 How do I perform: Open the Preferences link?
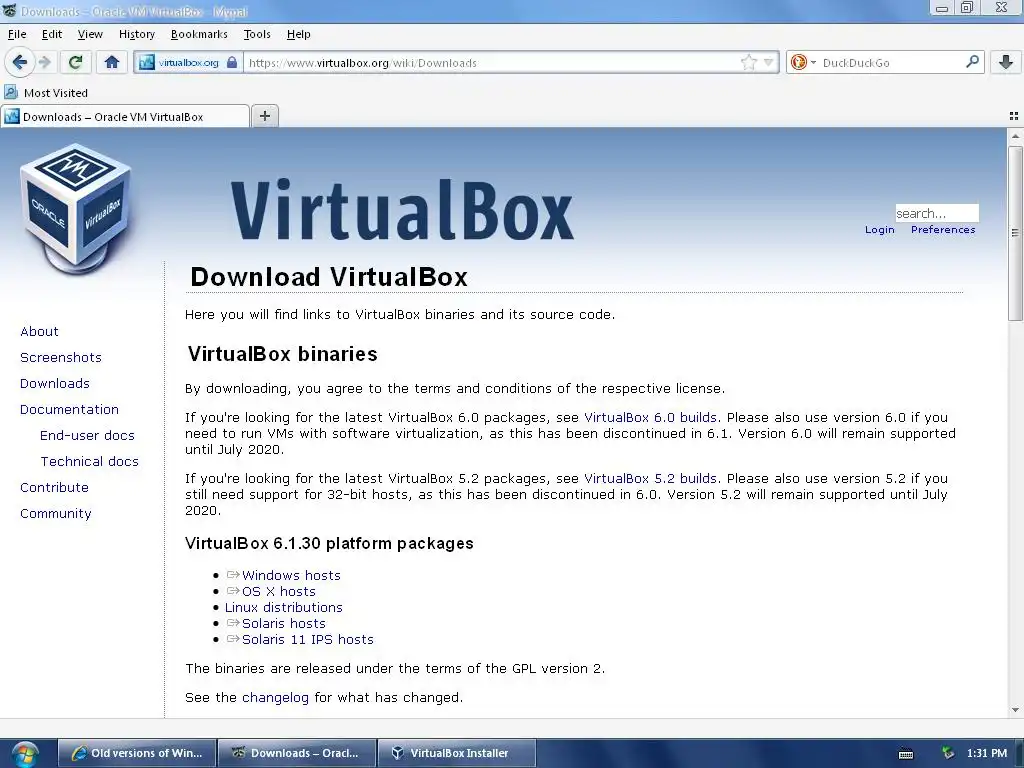coord(943,229)
